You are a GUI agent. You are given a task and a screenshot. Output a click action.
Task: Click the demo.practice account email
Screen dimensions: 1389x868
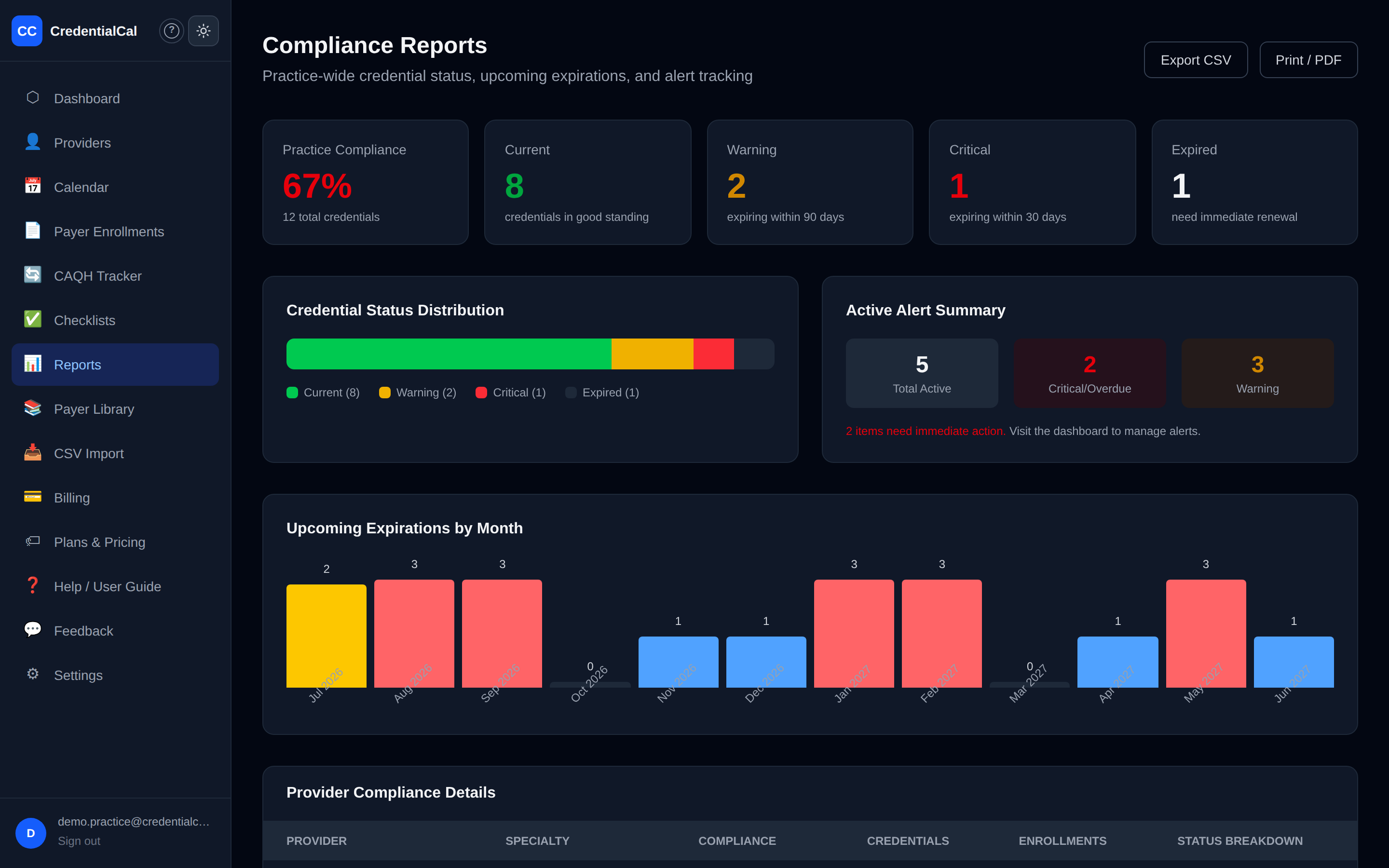tap(134, 822)
